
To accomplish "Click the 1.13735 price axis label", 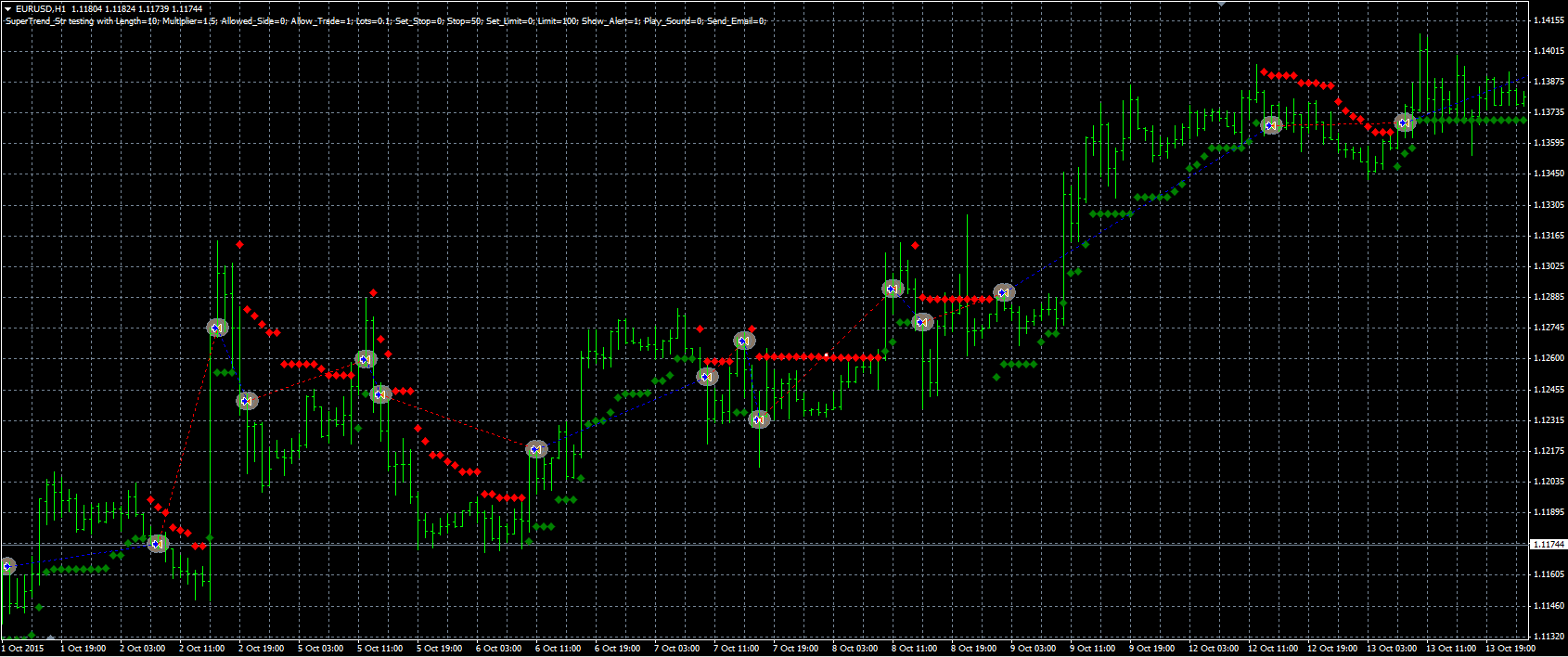I will 1548,112.
